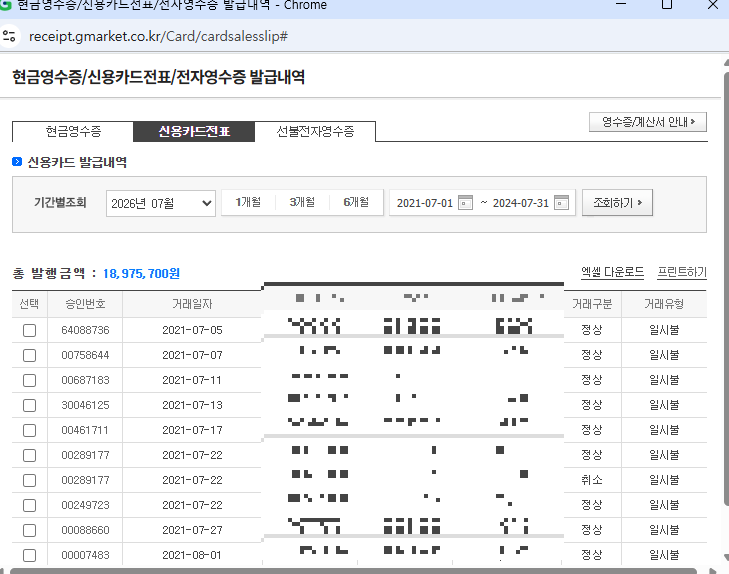Switch to the 선불전자영수증 tab

click(x=315, y=132)
